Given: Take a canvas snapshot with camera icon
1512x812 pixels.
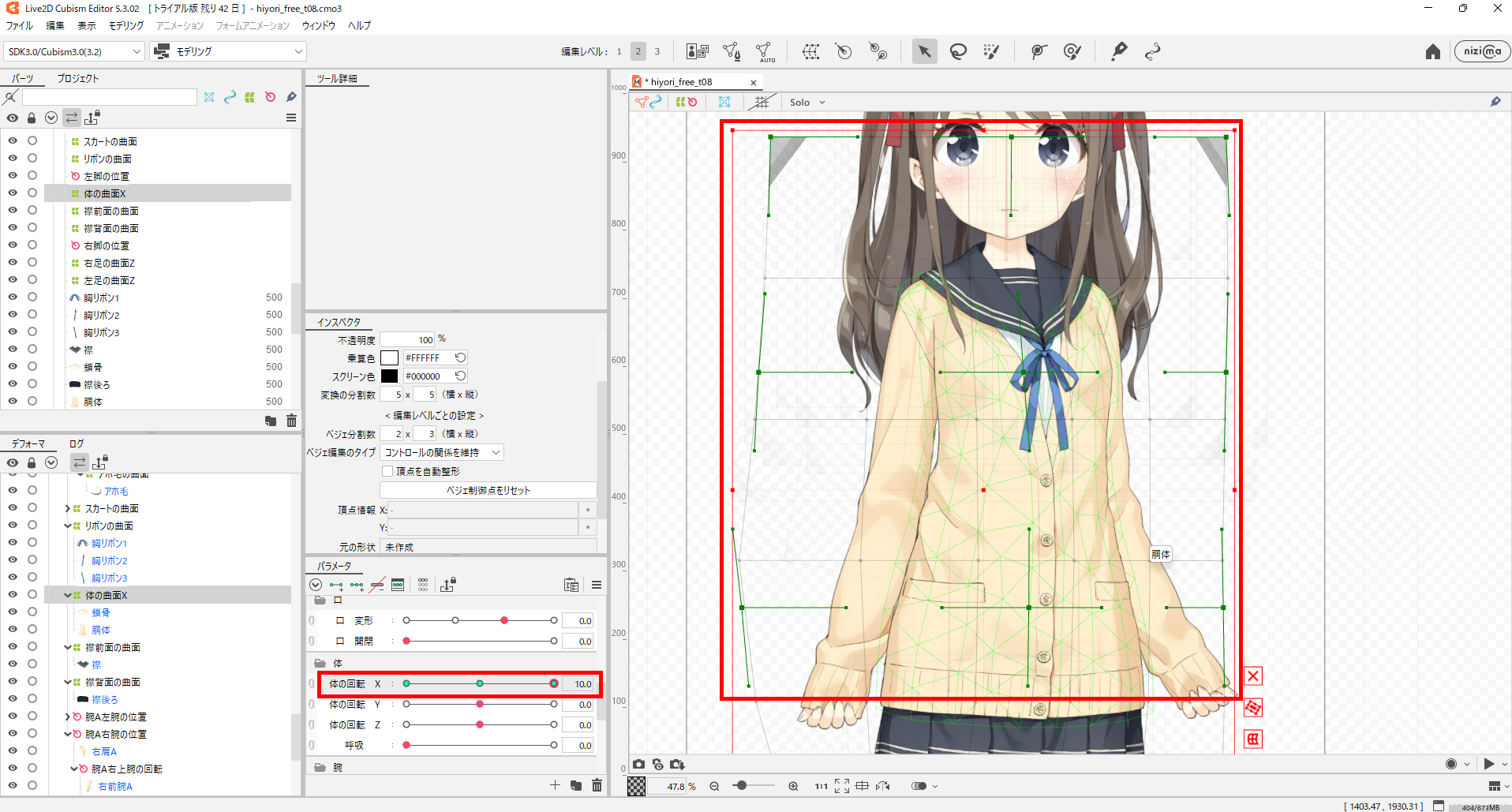Looking at the screenshot, I should (638, 764).
